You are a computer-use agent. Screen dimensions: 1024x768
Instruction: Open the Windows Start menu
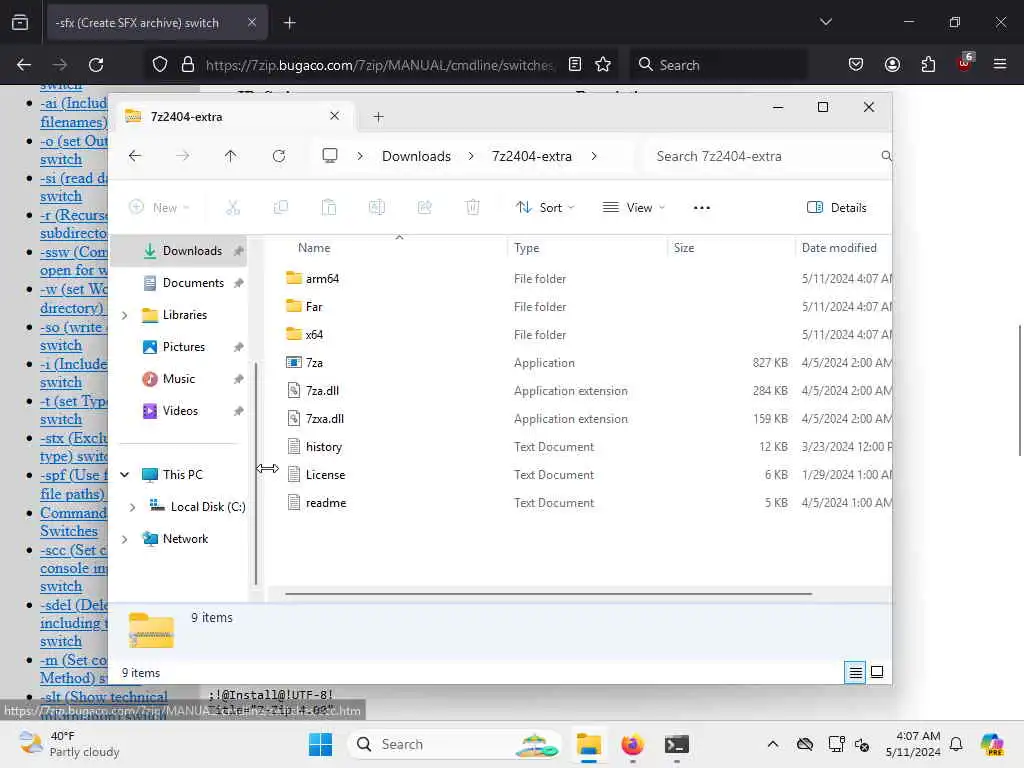(320, 744)
